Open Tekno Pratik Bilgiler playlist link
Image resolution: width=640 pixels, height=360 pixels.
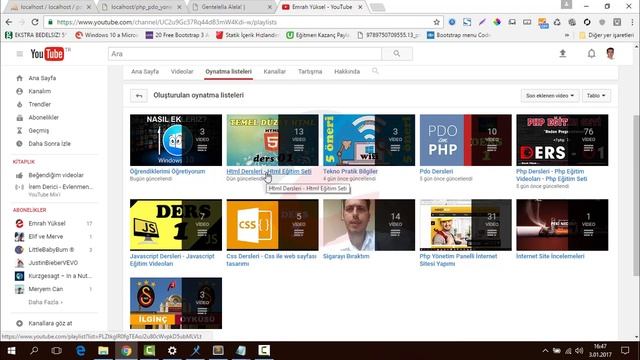(x=350, y=171)
